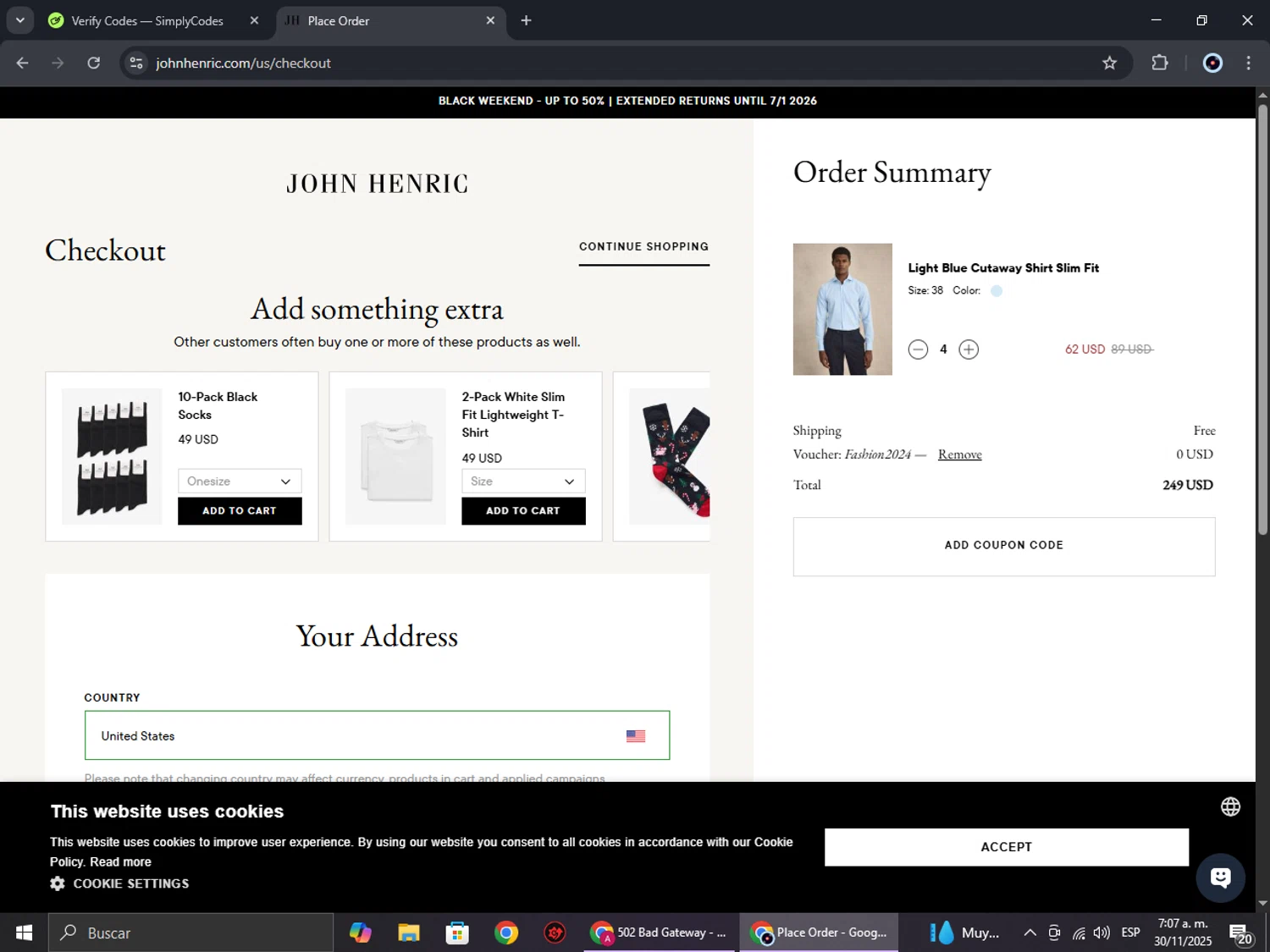Open the tab search dropdown arrow
1270x952 pixels.
[19, 20]
